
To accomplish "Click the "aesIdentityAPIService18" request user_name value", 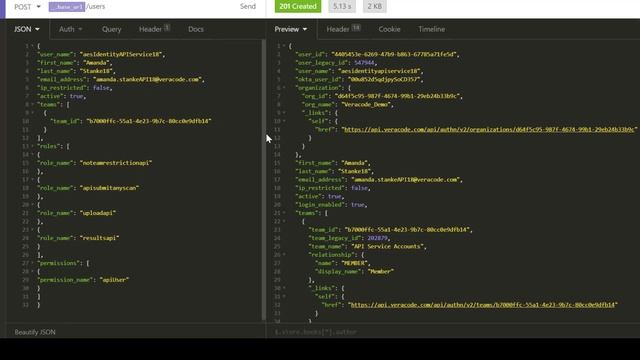I will tap(122, 54).
